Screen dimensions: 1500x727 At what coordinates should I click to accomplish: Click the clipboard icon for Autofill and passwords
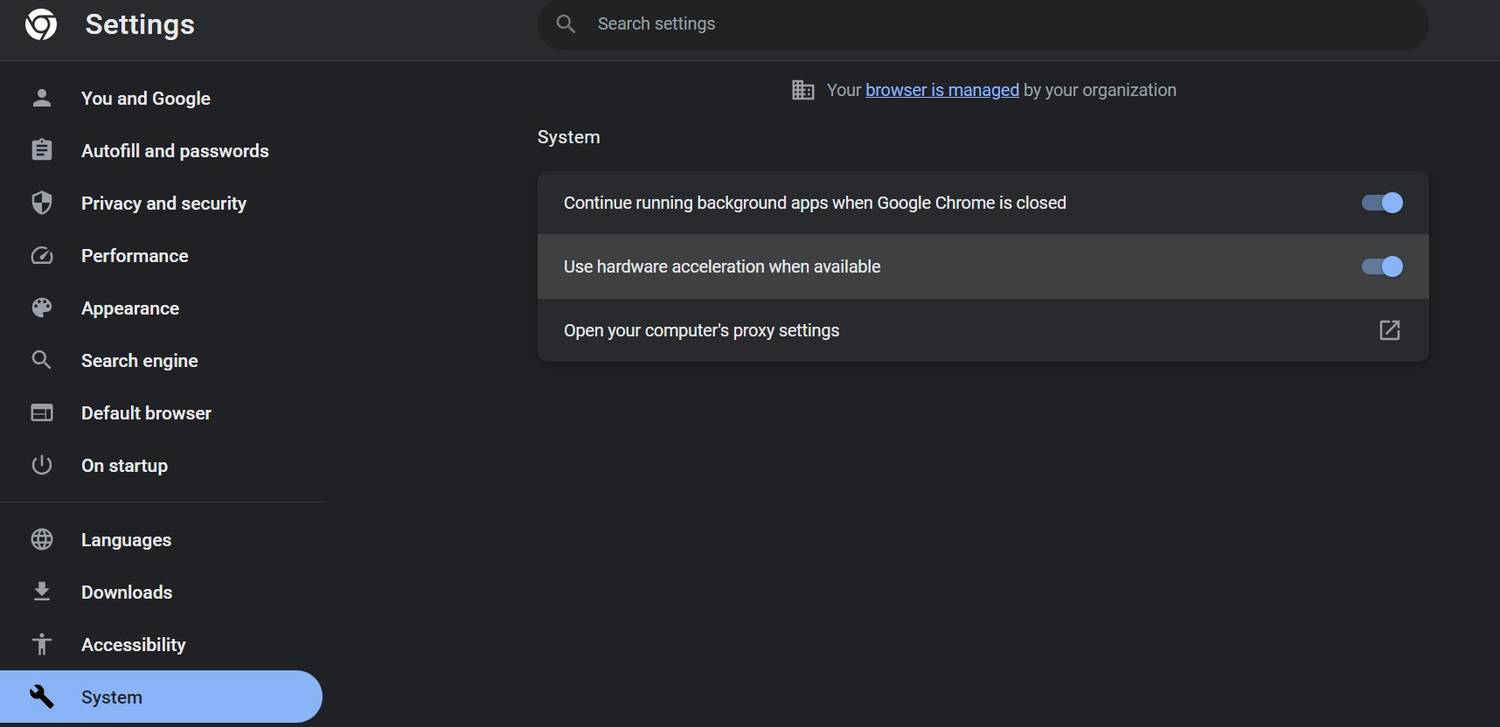tap(42, 150)
